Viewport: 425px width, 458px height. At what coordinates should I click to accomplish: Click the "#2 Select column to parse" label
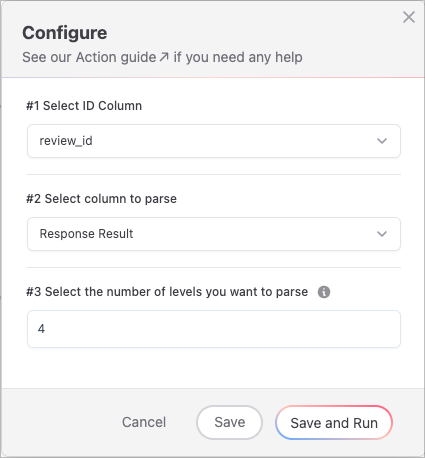101,199
